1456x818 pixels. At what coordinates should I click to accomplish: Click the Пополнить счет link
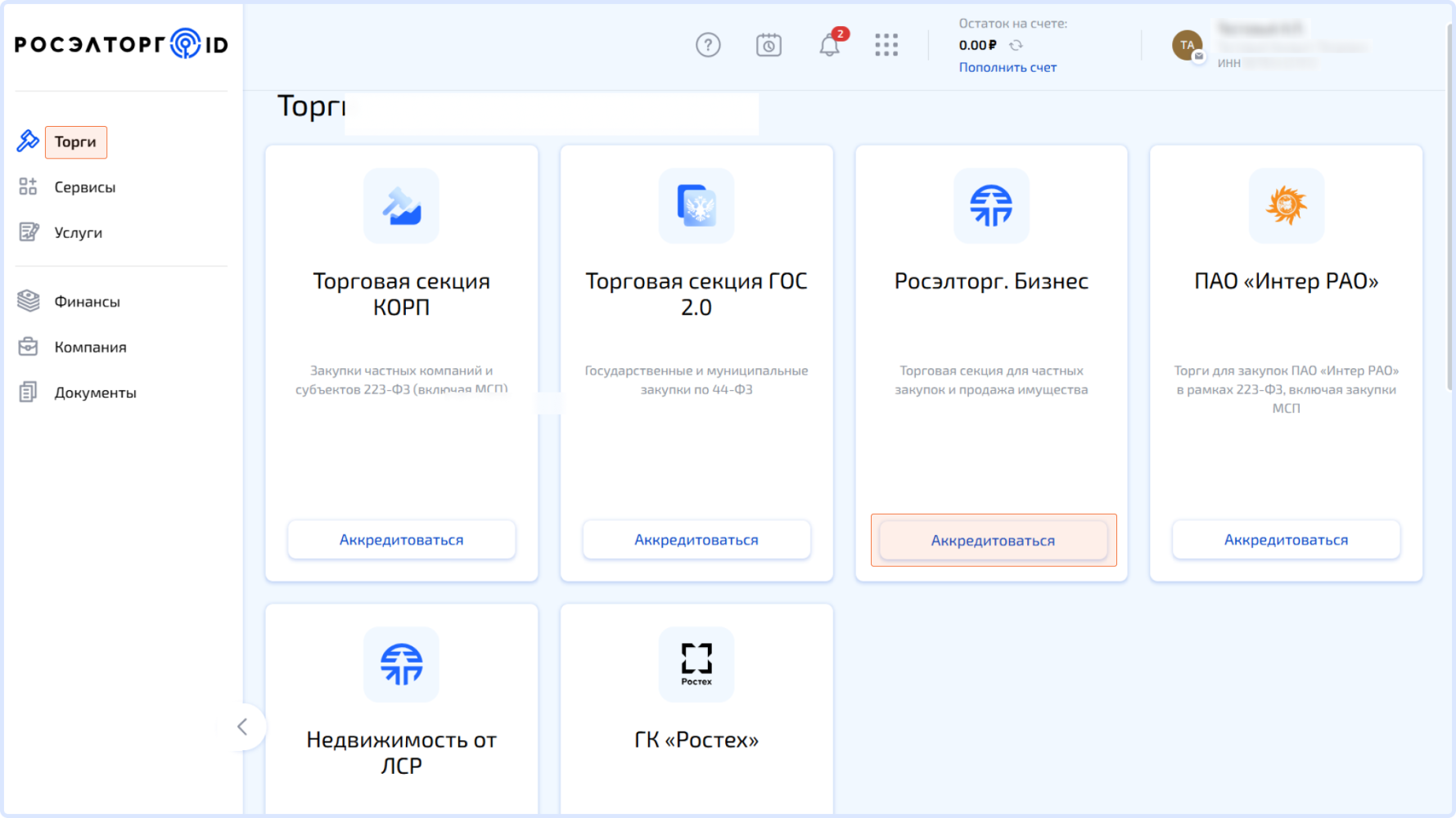pyautogui.click(x=1007, y=68)
